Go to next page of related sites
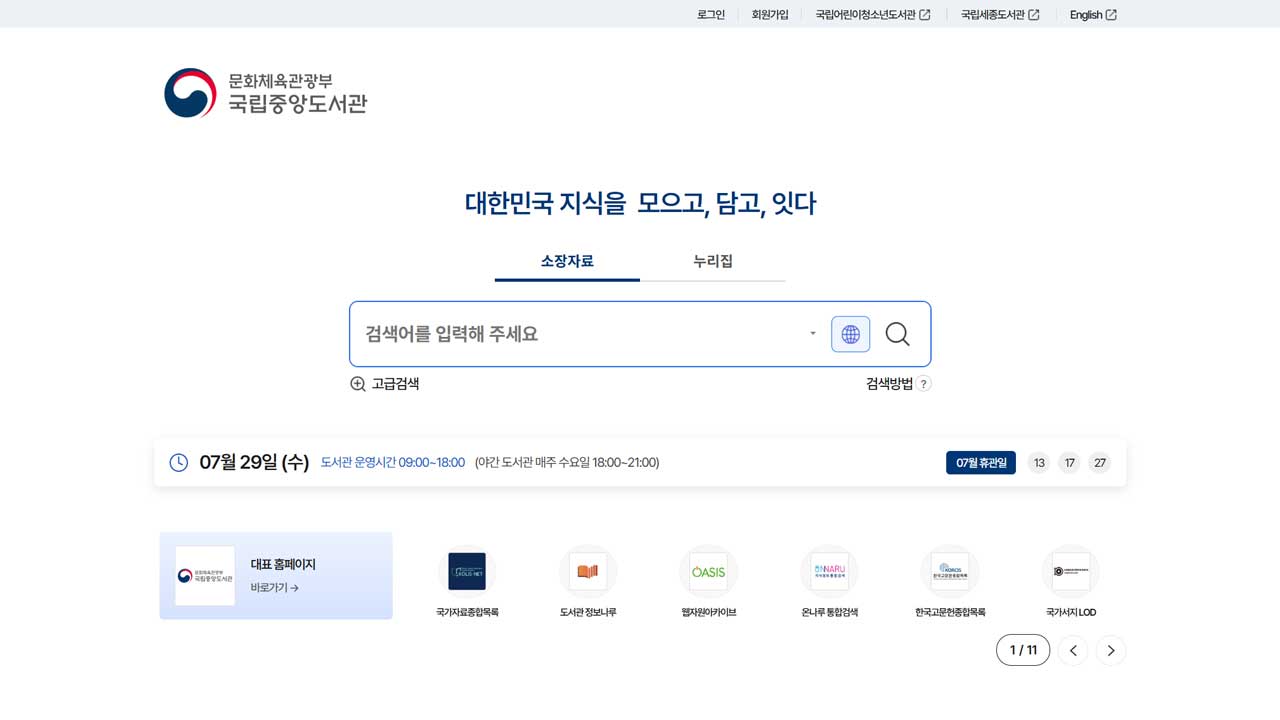This screenshot has width=1280, height=720. [x=1111, y=650]
